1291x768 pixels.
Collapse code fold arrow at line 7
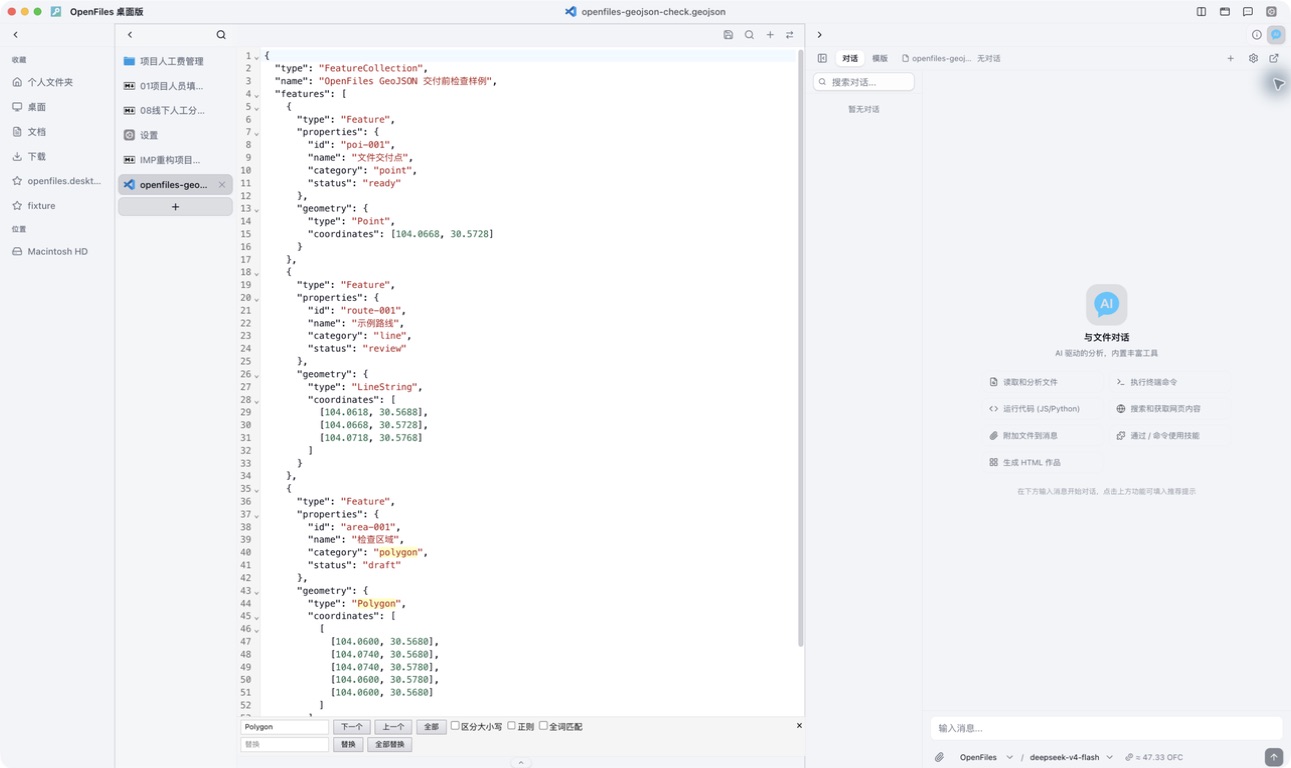(x=257, y=134)
